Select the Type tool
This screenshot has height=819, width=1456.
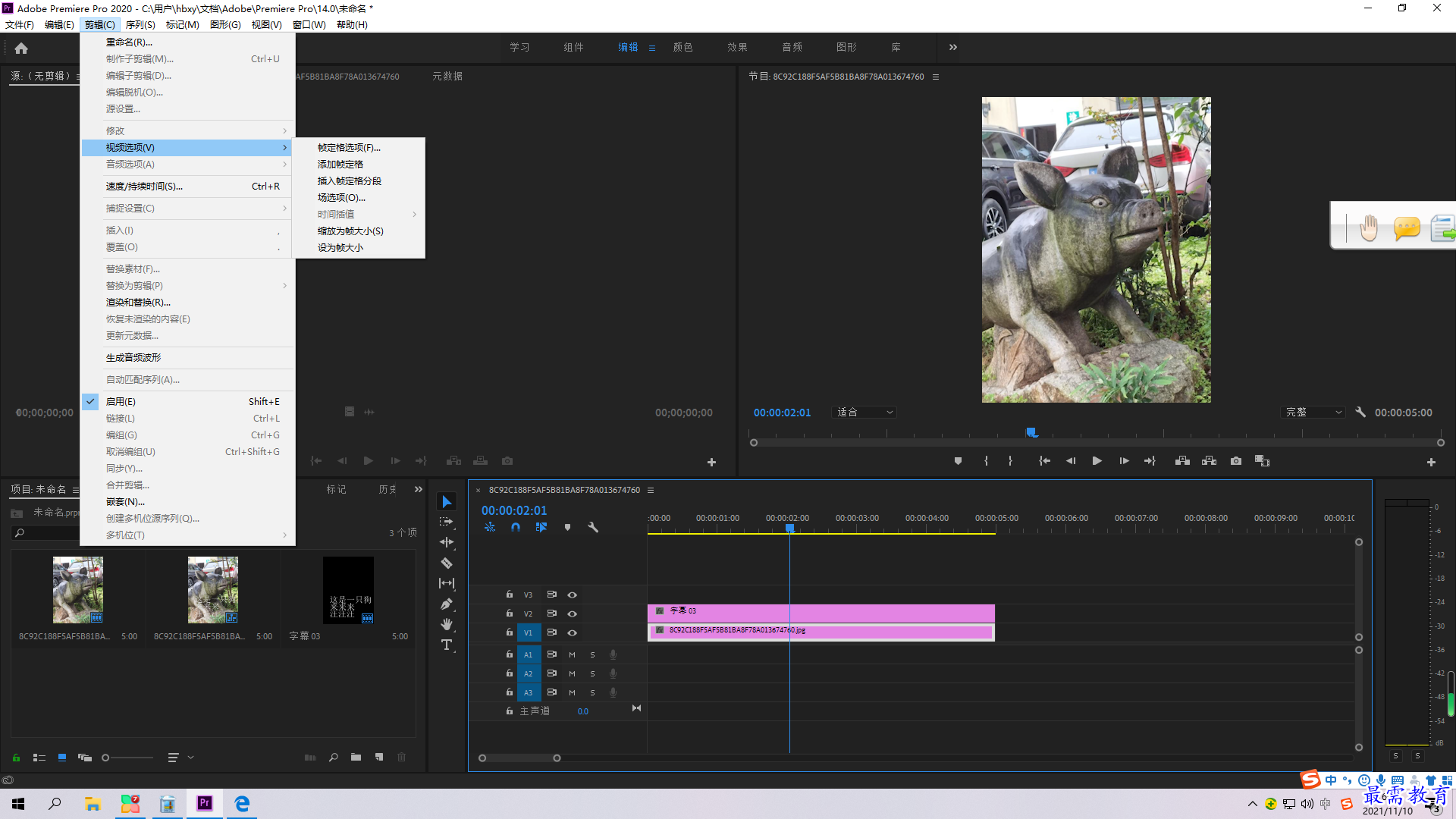tap(447, 645)
